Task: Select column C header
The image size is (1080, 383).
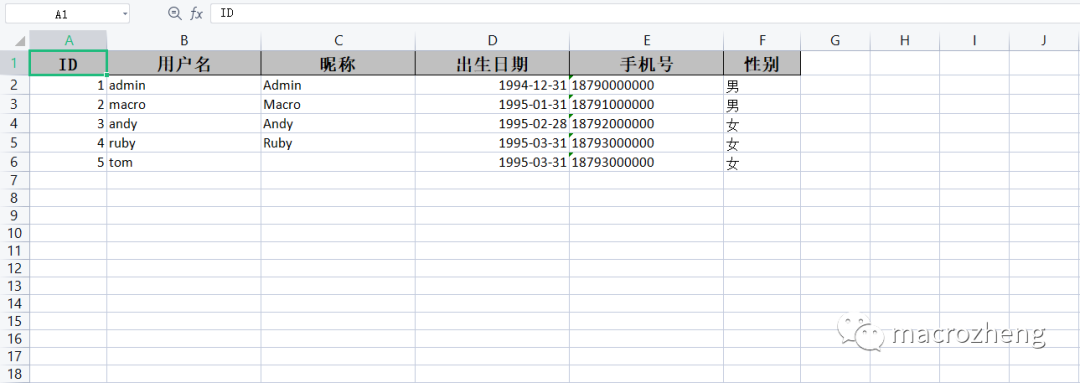Action: (338, 40)
